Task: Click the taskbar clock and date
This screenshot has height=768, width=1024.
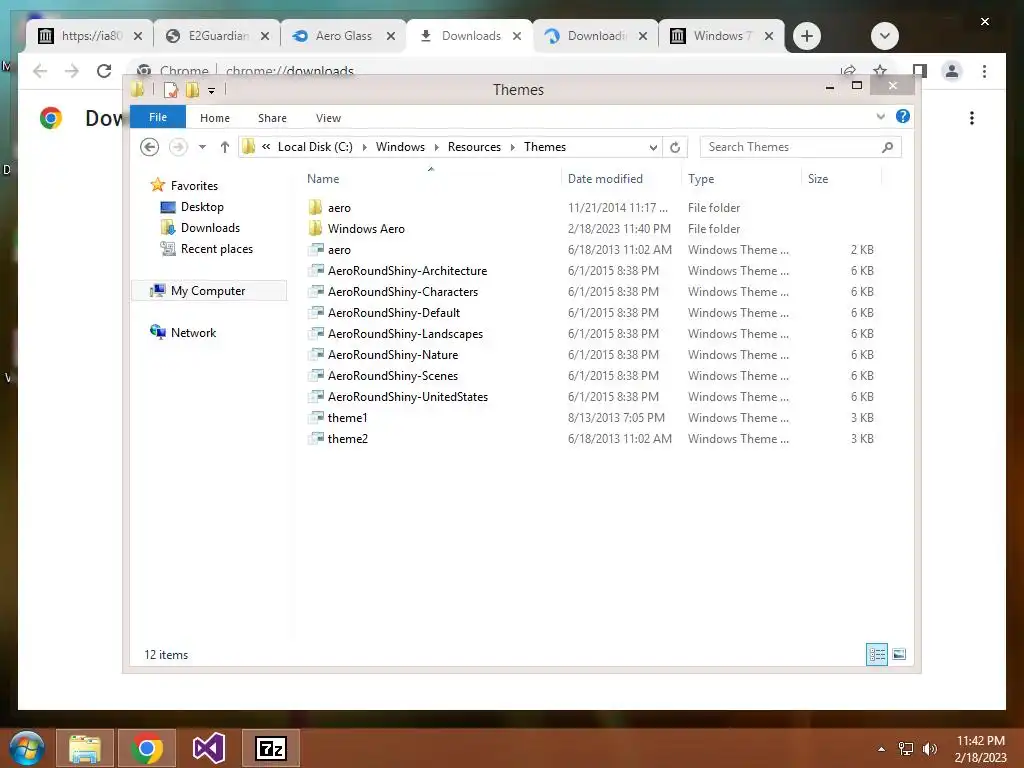Action: click(x=980, y=749)
